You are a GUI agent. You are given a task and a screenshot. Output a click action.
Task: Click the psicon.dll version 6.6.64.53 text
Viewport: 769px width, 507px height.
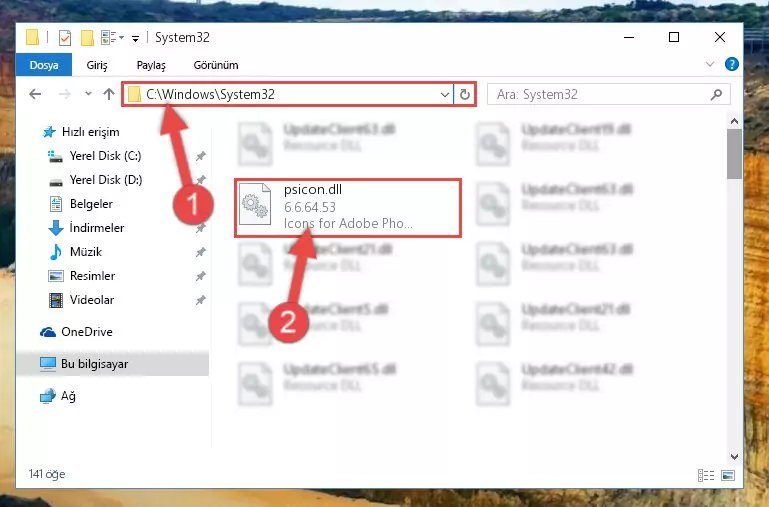tap(310, 207)
